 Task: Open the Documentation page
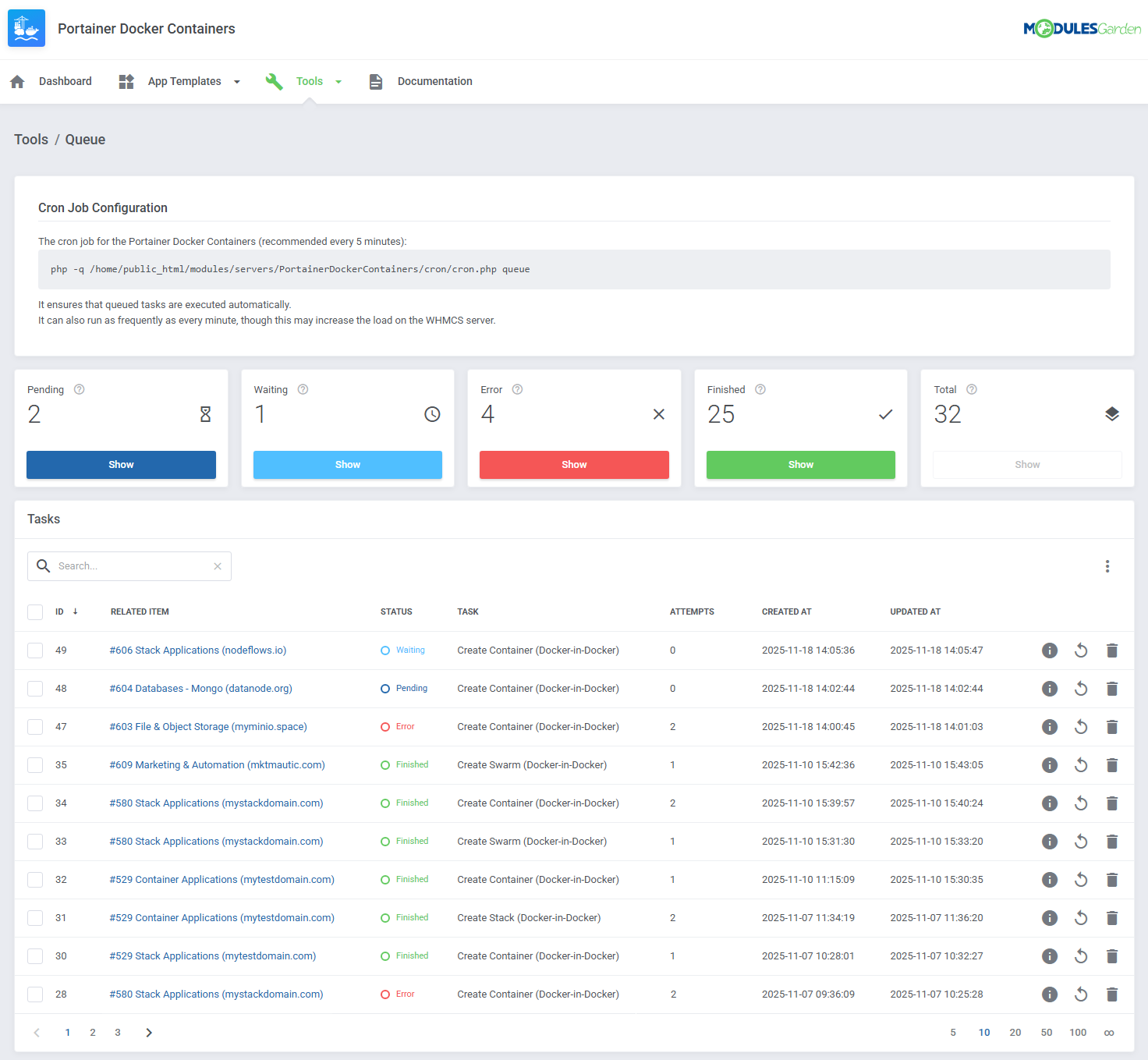[x=434, y=81]
